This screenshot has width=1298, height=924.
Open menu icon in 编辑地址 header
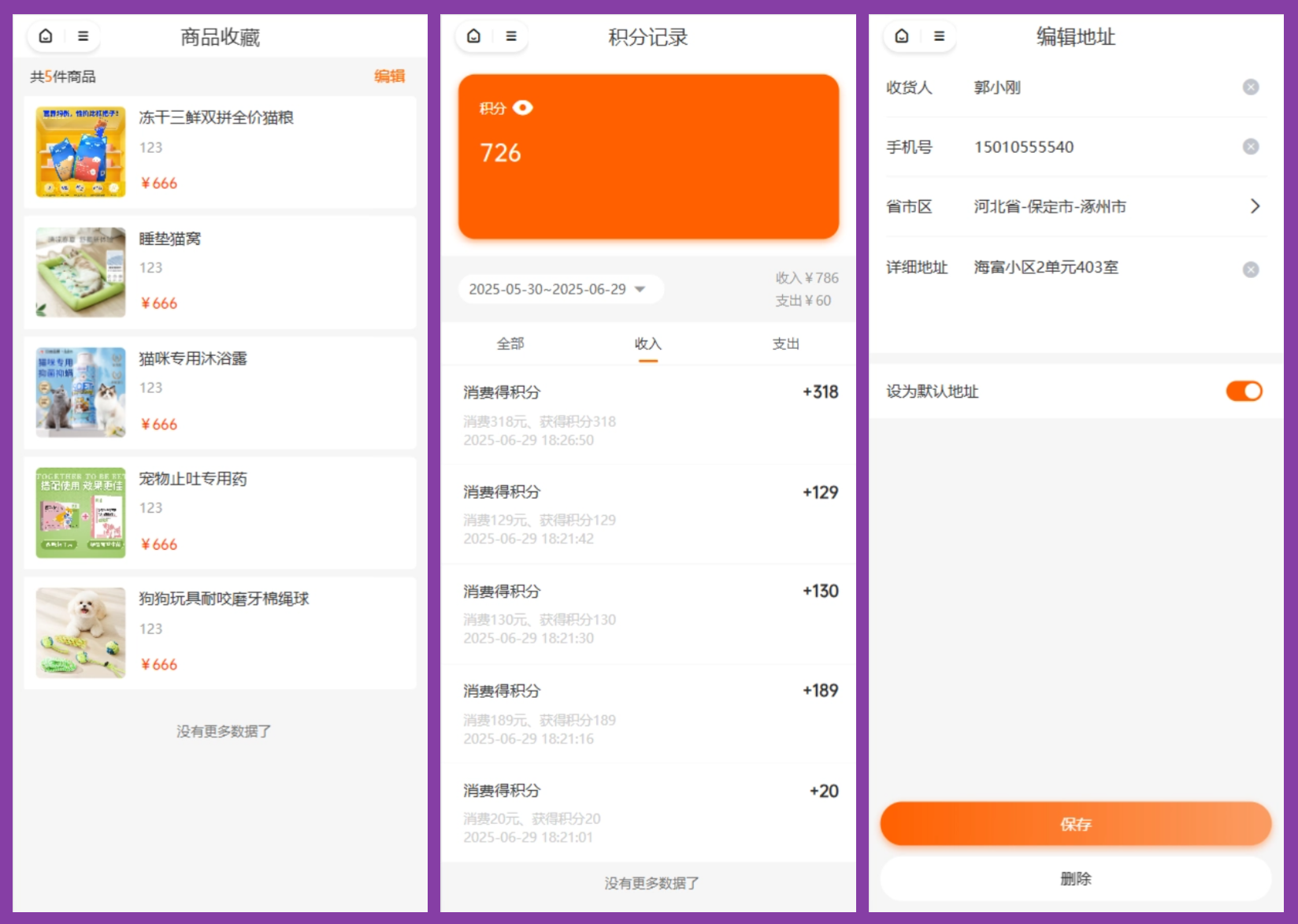point(939,36)
